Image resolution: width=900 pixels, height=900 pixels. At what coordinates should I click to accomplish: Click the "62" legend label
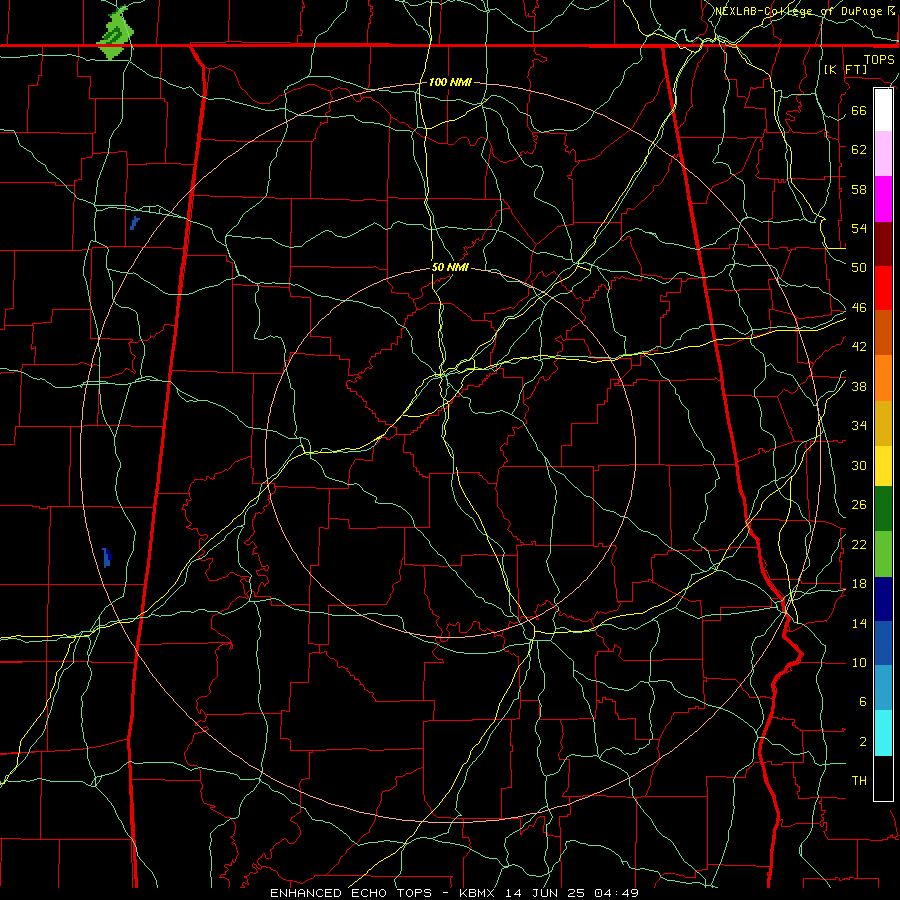tap(859, 149)
